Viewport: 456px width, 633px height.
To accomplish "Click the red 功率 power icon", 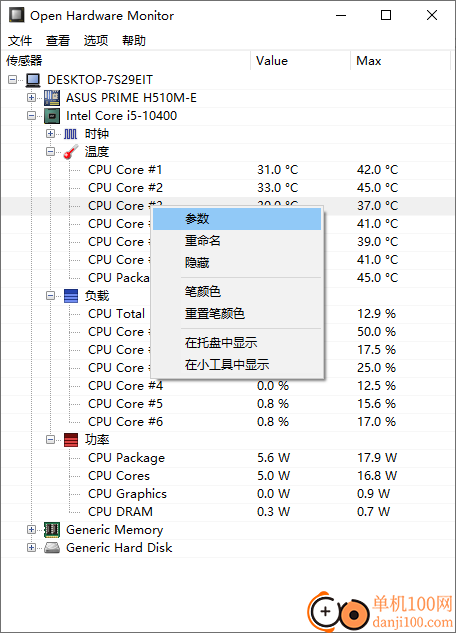I will 71,440.
